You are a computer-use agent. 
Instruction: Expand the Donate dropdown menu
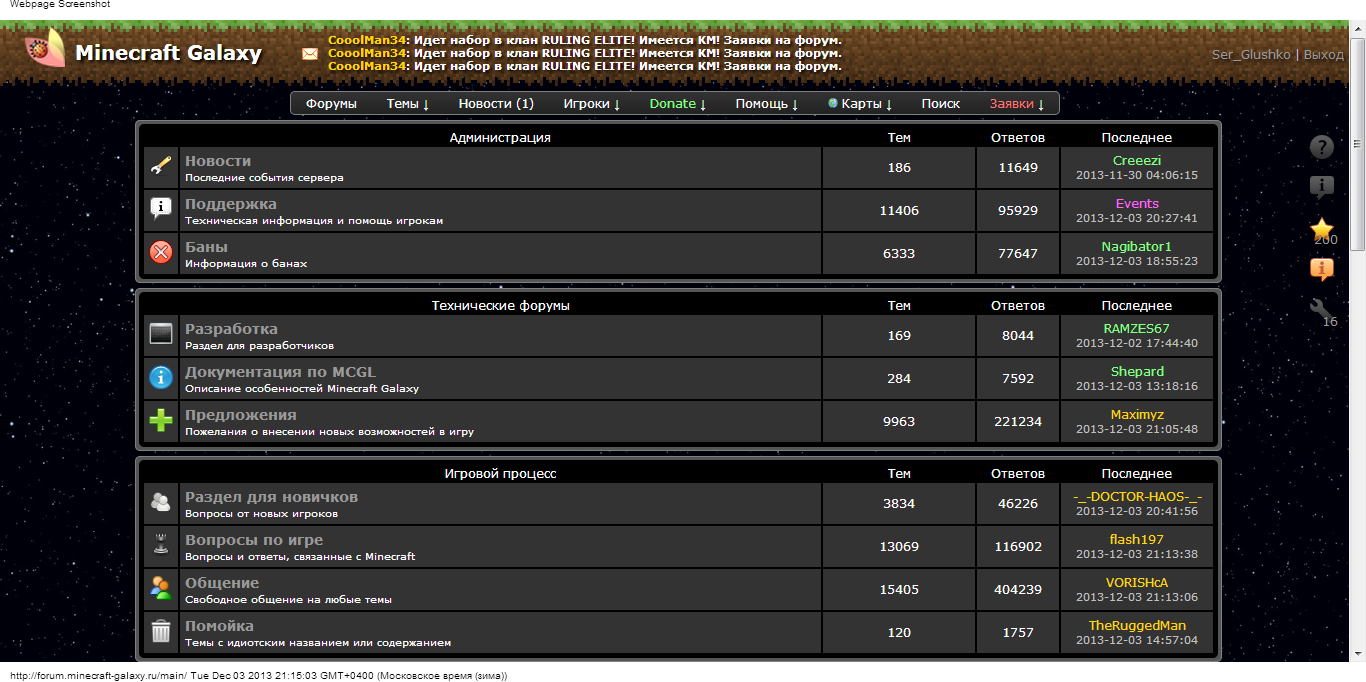coord(678,104)
